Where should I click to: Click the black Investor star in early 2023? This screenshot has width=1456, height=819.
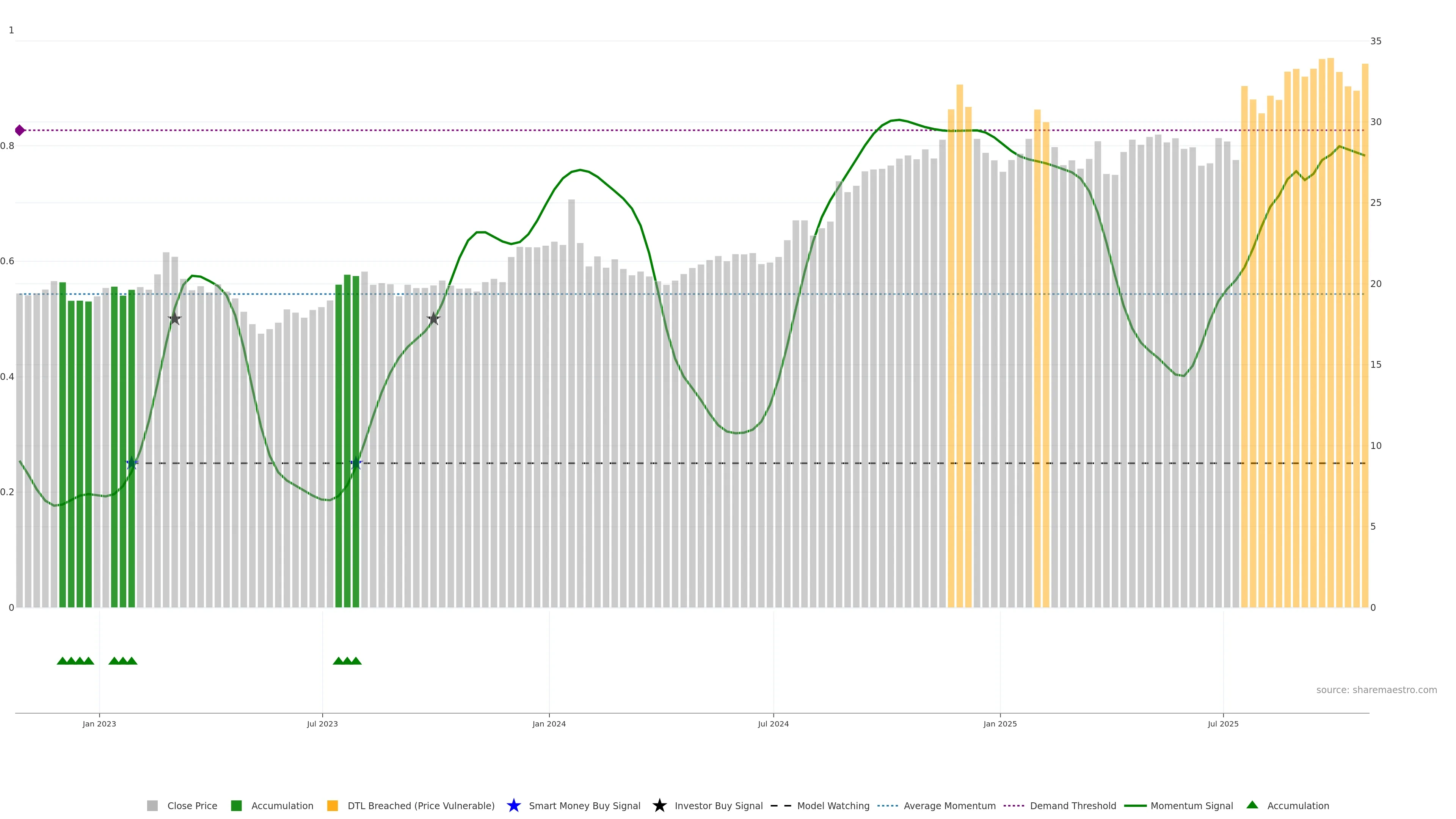175,319
